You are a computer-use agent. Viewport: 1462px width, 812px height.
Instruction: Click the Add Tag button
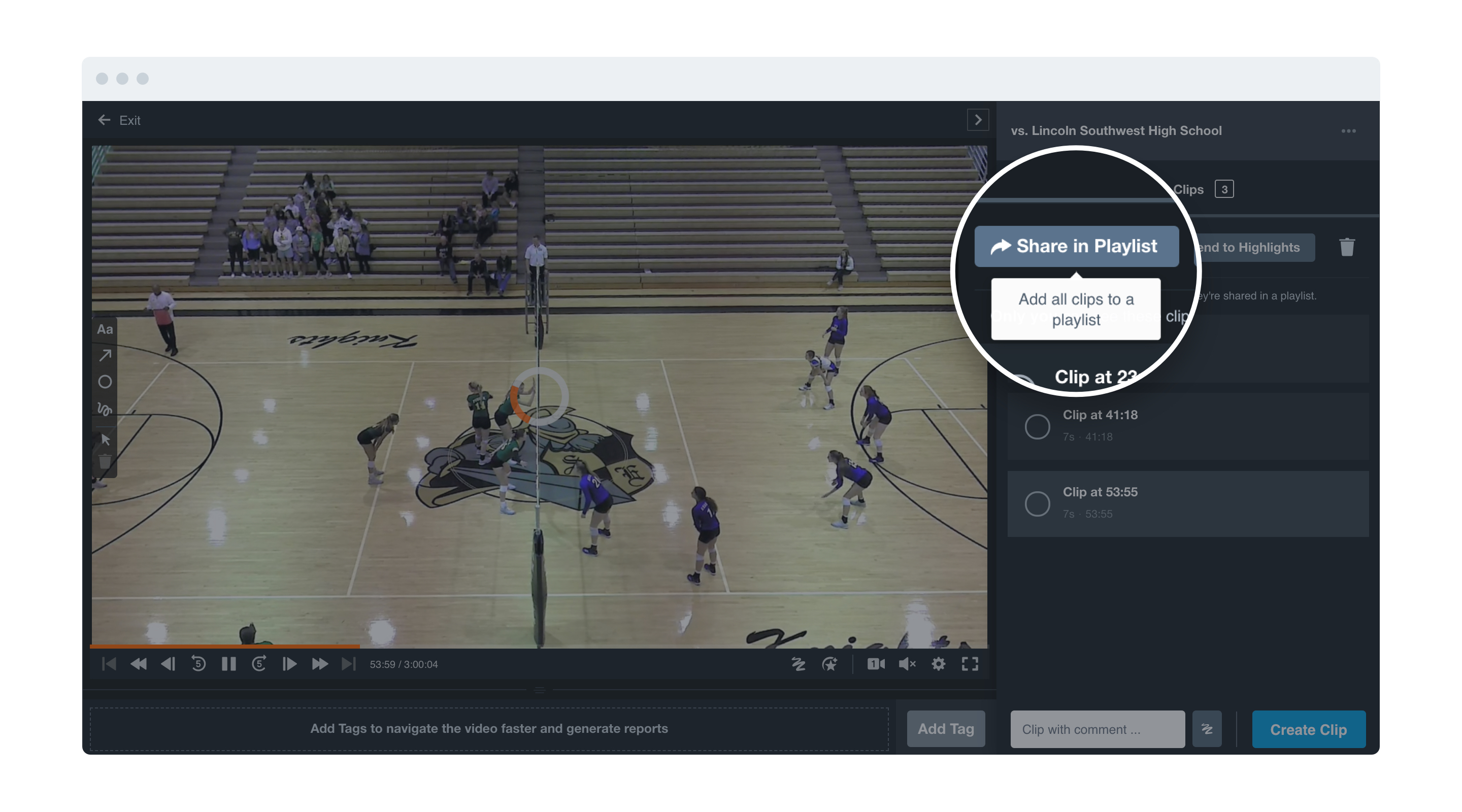(946, 729)
